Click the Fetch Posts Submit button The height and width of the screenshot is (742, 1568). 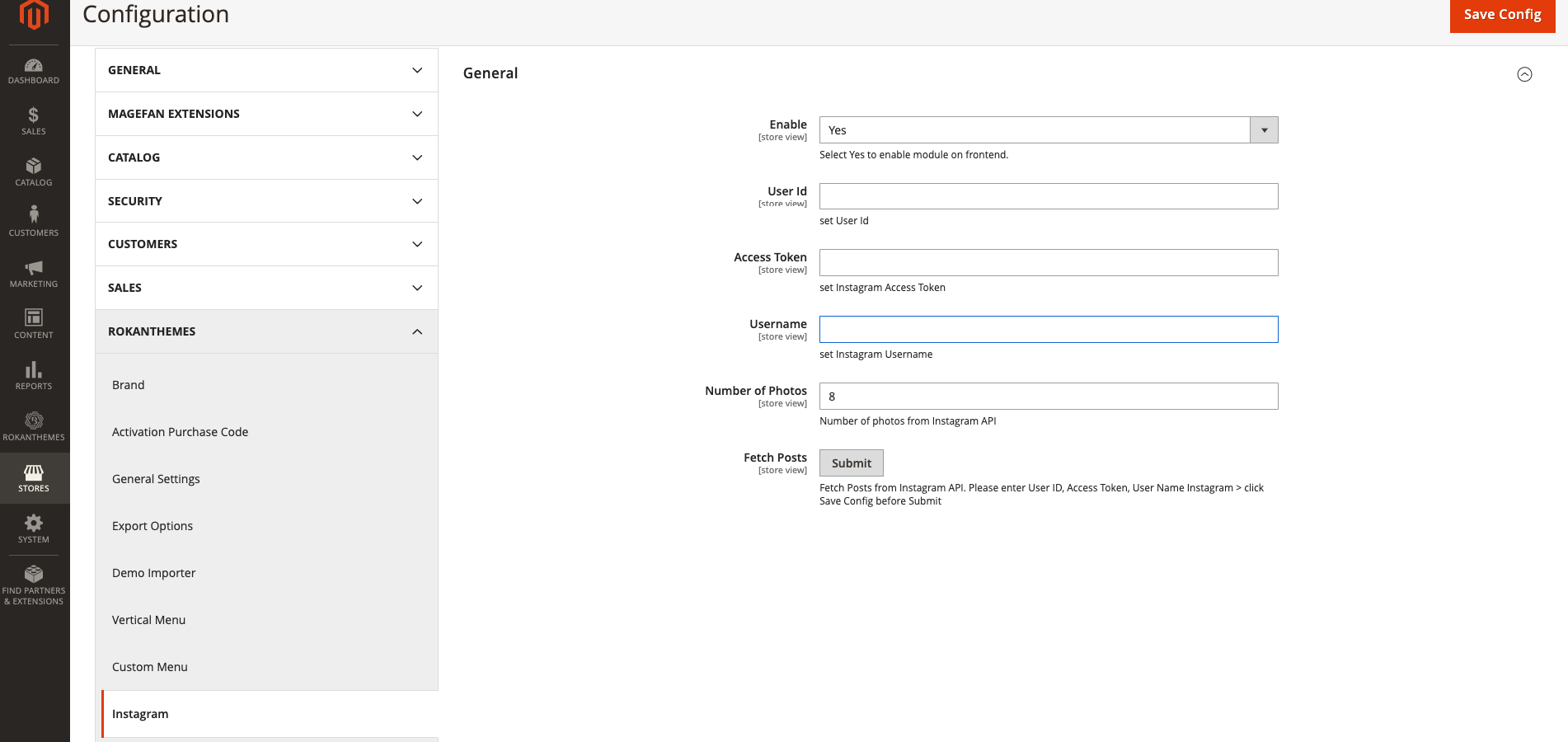pos(852,463)
